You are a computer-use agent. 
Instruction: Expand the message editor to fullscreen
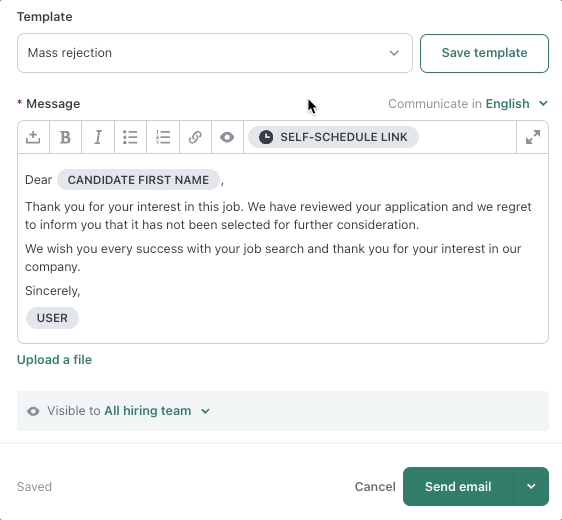(x=533, y=137)
